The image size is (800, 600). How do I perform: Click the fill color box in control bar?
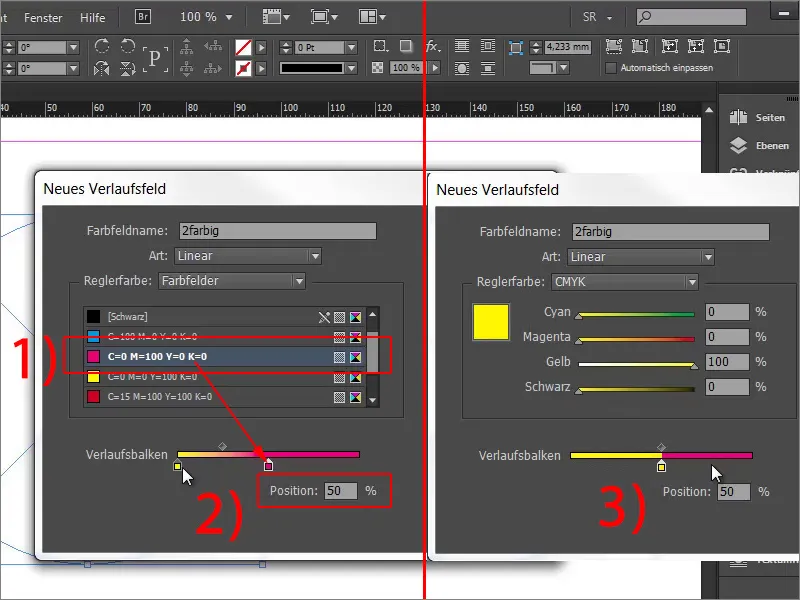coord(243,47)
